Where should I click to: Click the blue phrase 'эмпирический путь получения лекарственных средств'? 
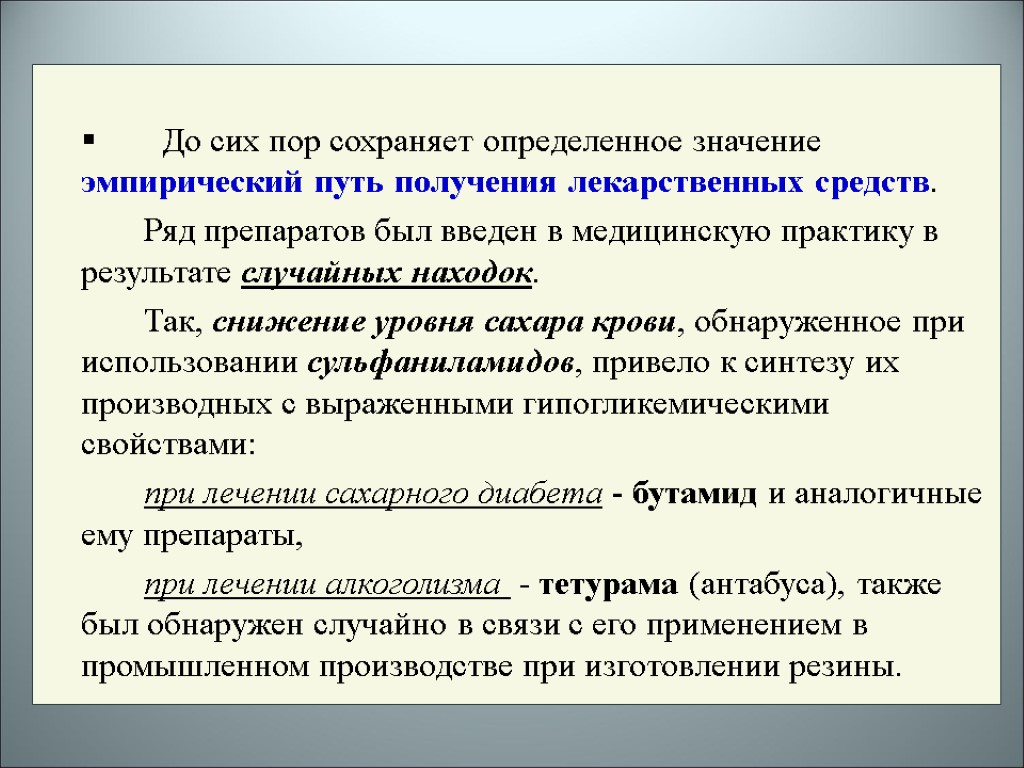click(505, 184)
